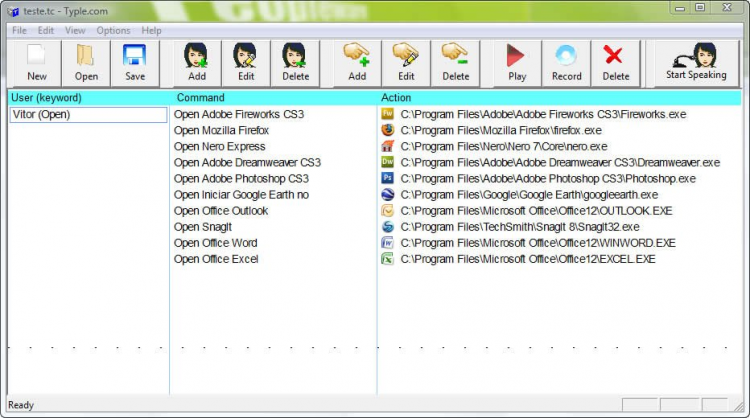Open the File menu
The height and width of the screenshot is (418, 750).
[19, 31]
